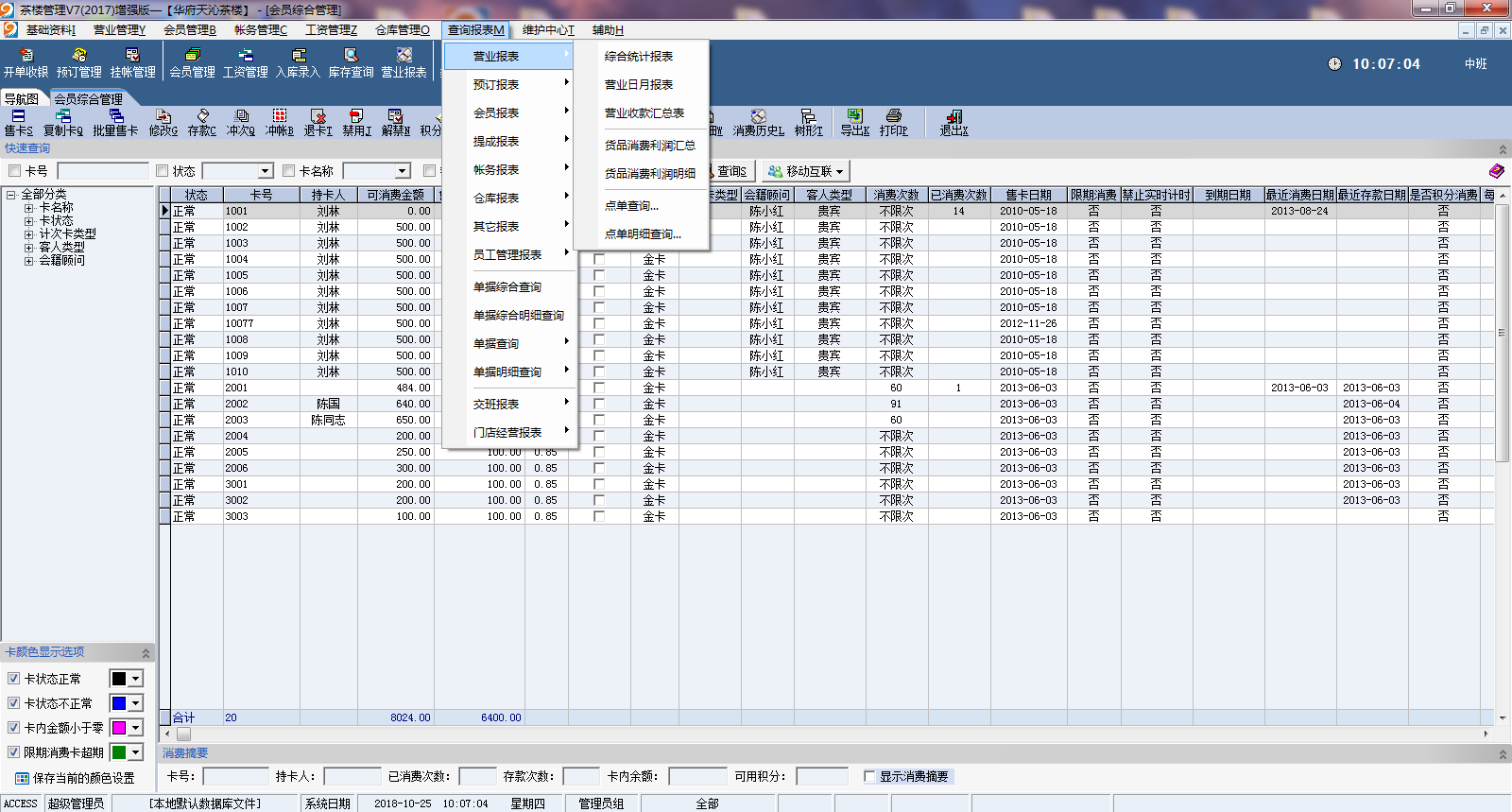Select the 退卡 card refund tool
The width and height of the screenshot is (1512, 812).
[x=318, y=123]
